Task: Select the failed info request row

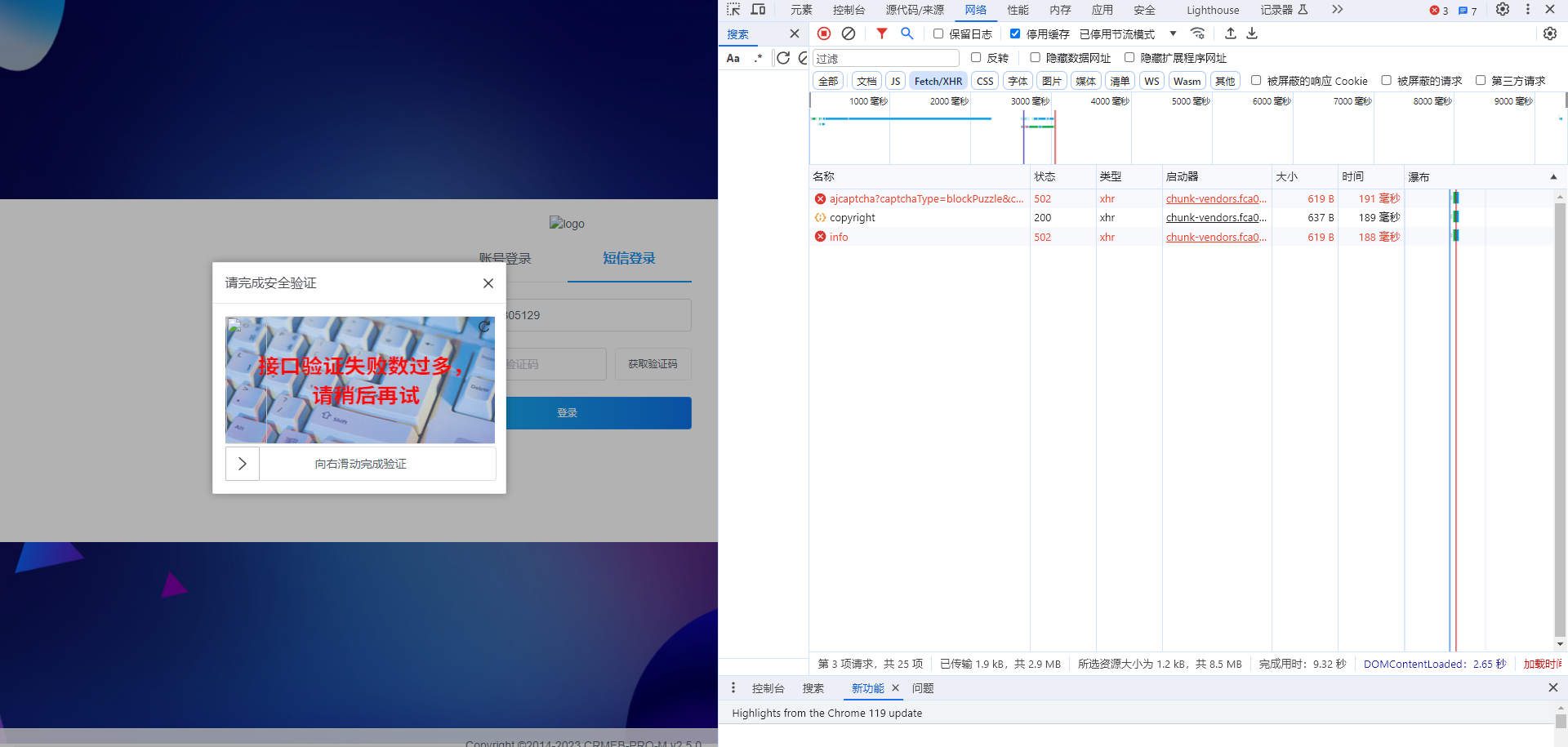Action: [1181, 237]
